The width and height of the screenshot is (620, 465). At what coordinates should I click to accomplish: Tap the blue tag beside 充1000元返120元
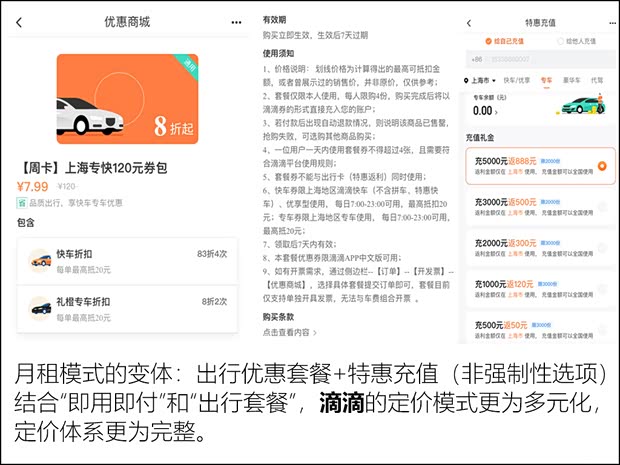point(547,284)
